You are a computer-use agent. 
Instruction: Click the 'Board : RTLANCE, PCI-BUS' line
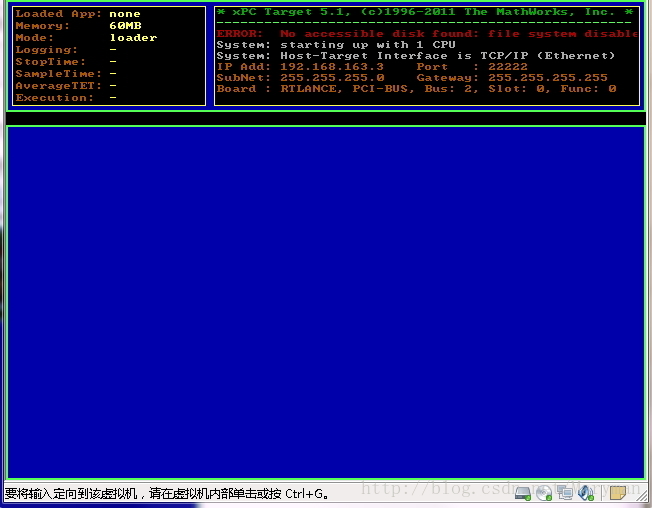click(x=416, y=89)
